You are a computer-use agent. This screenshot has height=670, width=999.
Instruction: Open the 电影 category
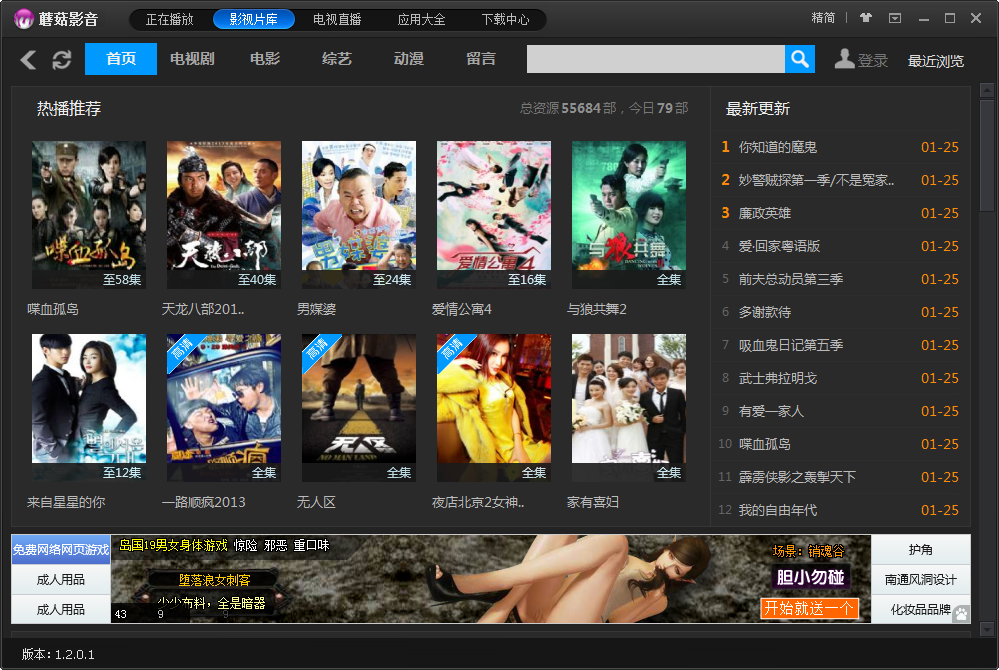[x=265, y=59]
